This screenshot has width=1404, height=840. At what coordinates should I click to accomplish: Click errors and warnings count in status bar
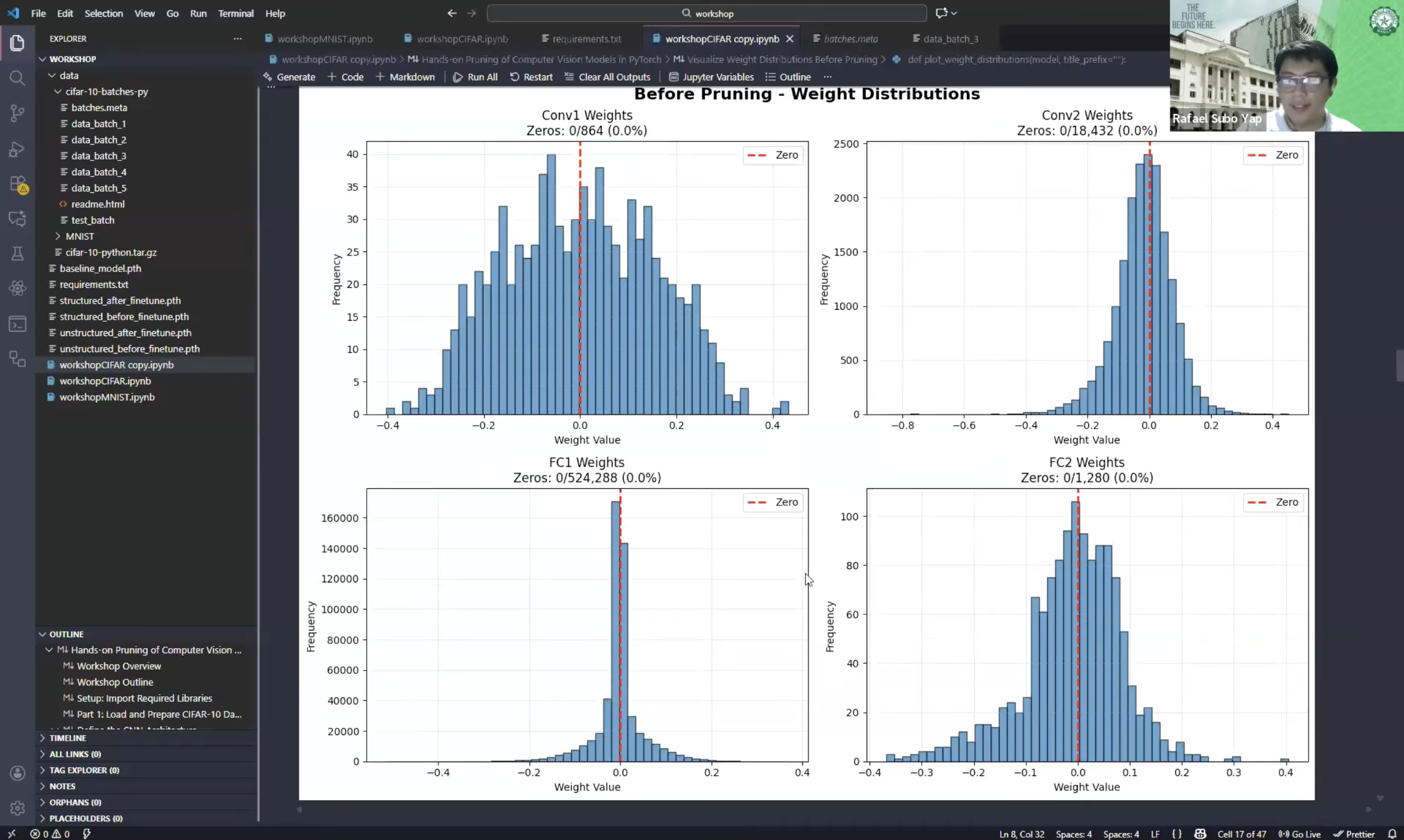pyautogui.click(x=50, y=834)
